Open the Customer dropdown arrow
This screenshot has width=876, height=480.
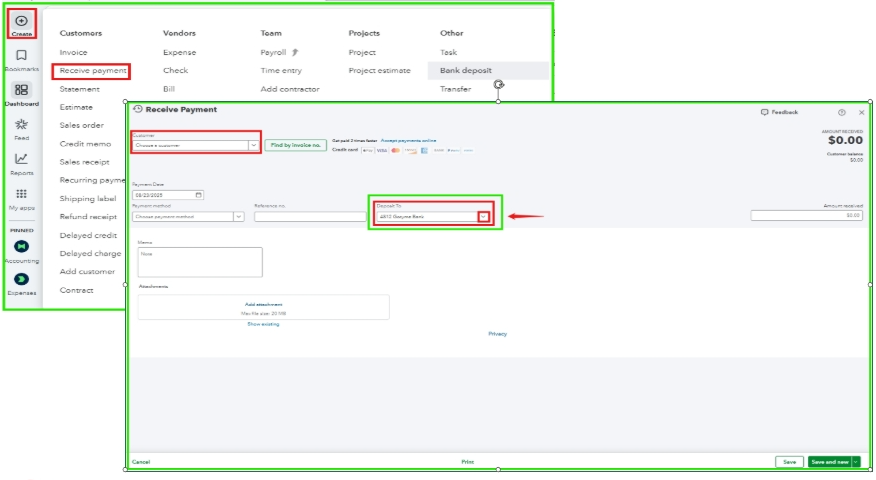coord(253,145)
